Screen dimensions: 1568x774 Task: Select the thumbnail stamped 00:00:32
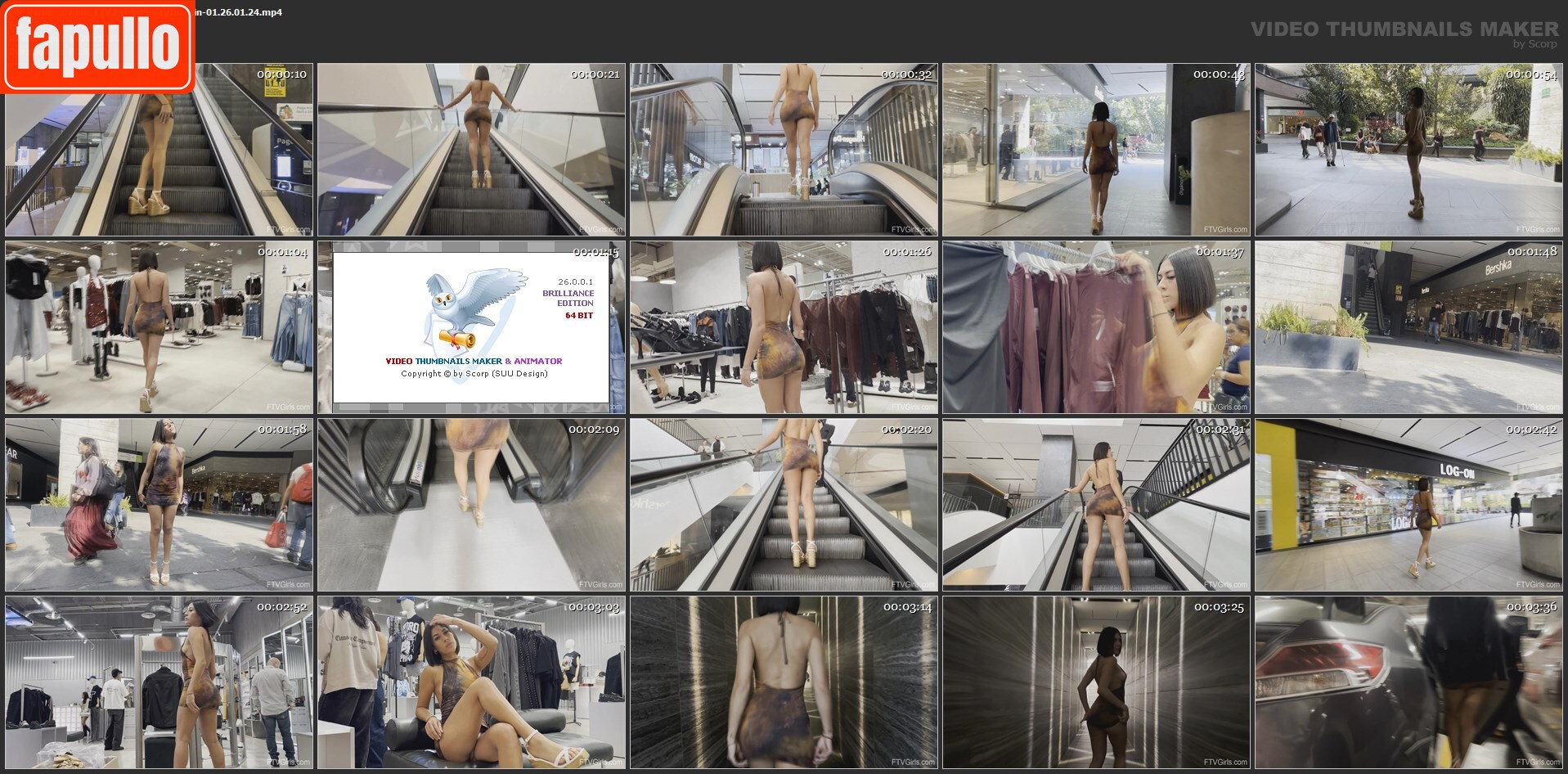(784, 150)
